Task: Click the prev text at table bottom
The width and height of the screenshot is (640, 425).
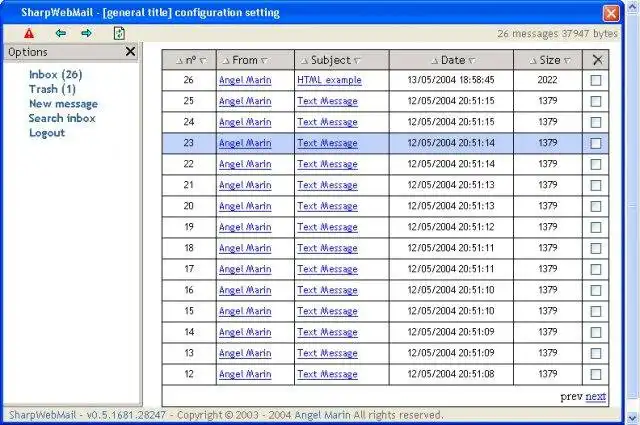Action: point(571,396)
